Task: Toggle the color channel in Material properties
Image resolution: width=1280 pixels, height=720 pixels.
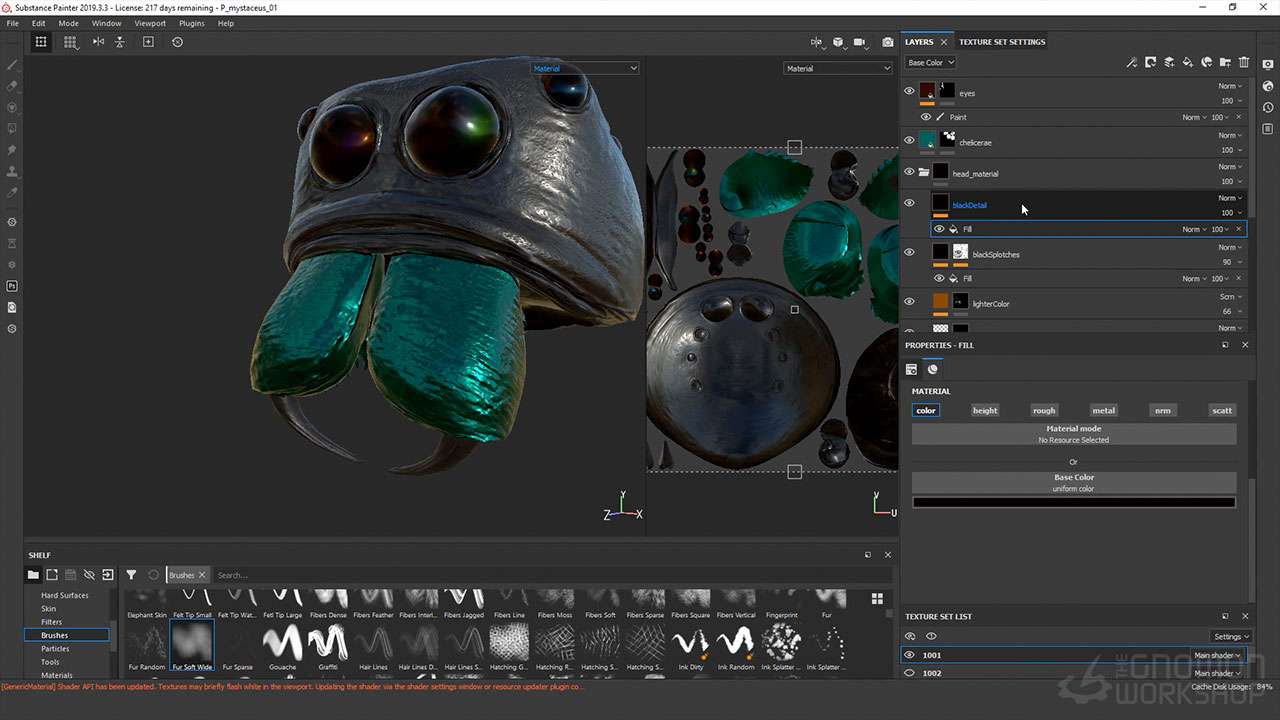Action: pos(926,410)
